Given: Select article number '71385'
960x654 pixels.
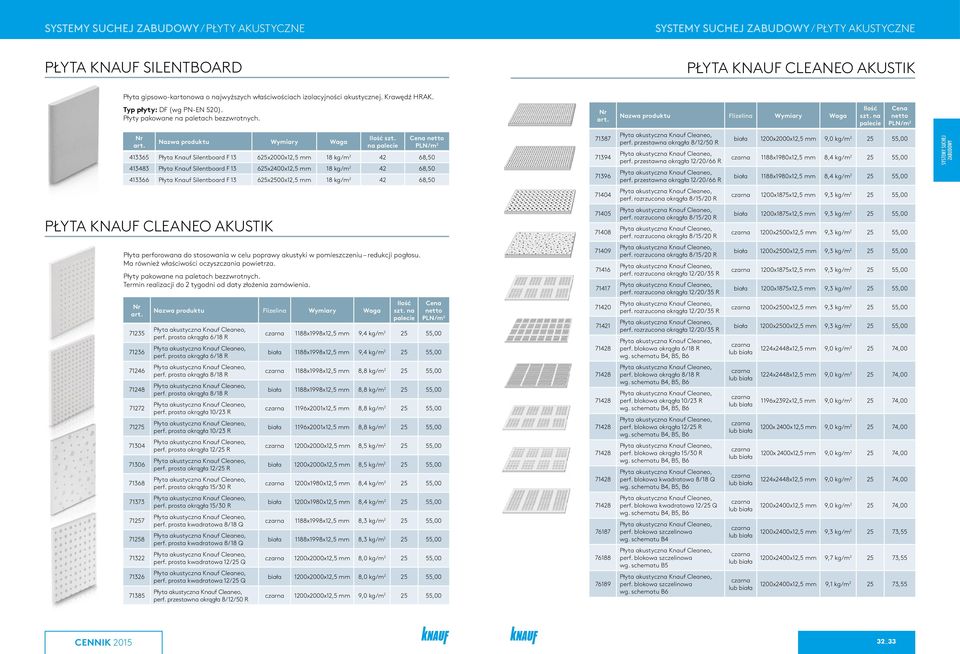Looking at the screenshot, I should (x=137, y=596).
